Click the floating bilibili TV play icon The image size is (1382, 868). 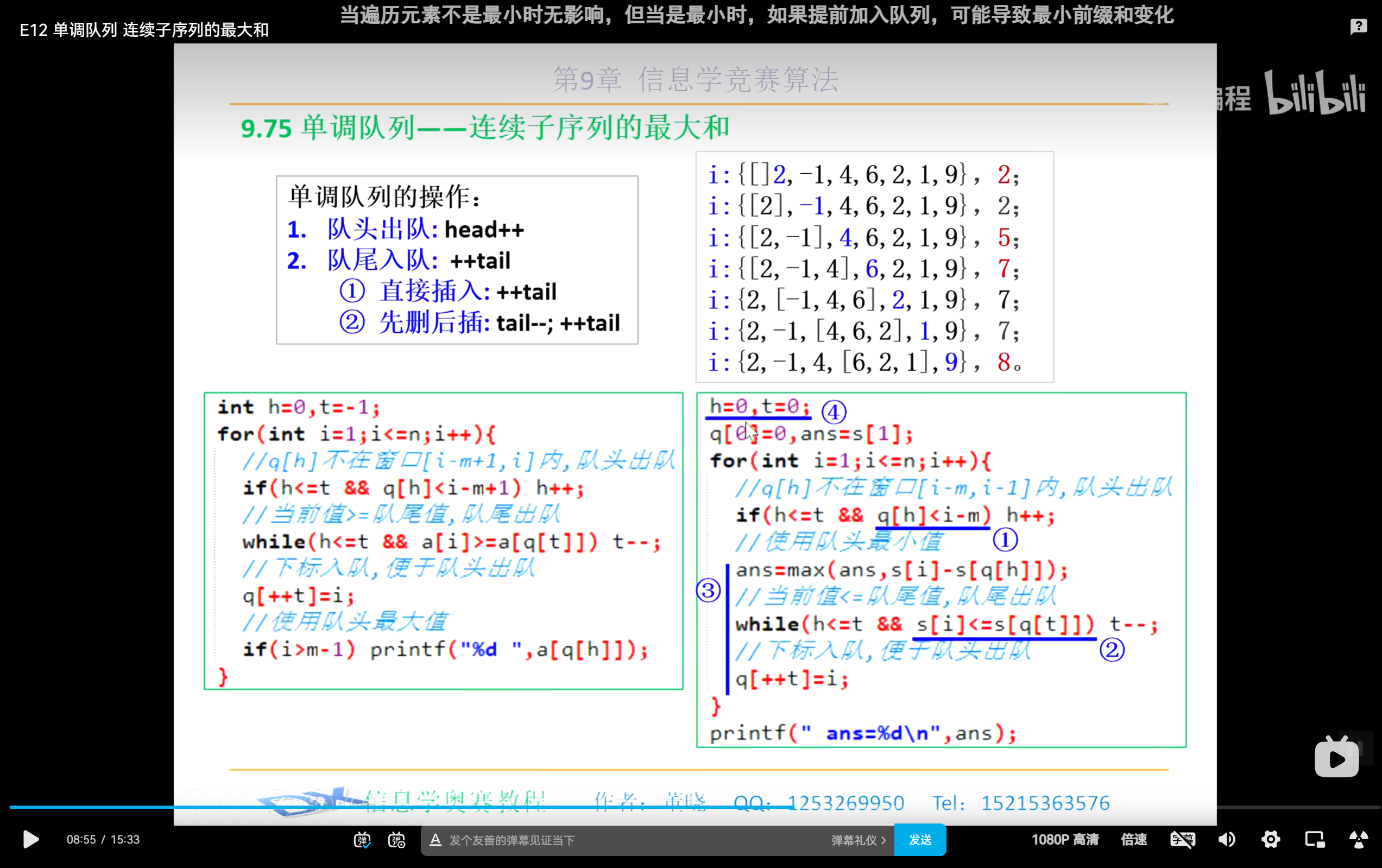1337,758
